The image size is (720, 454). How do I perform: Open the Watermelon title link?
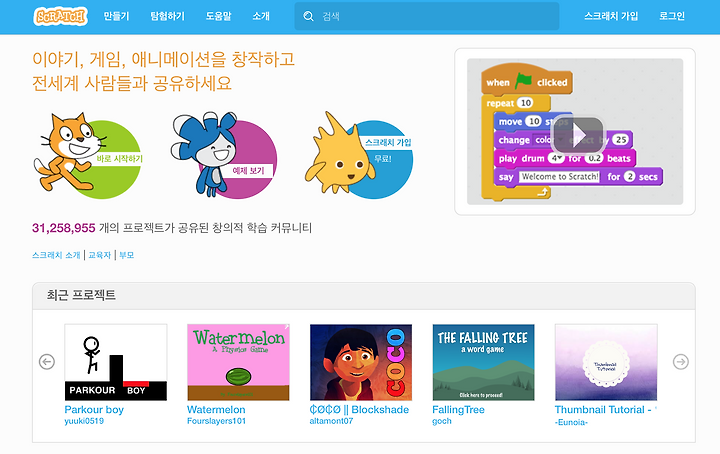coord(216,409)
